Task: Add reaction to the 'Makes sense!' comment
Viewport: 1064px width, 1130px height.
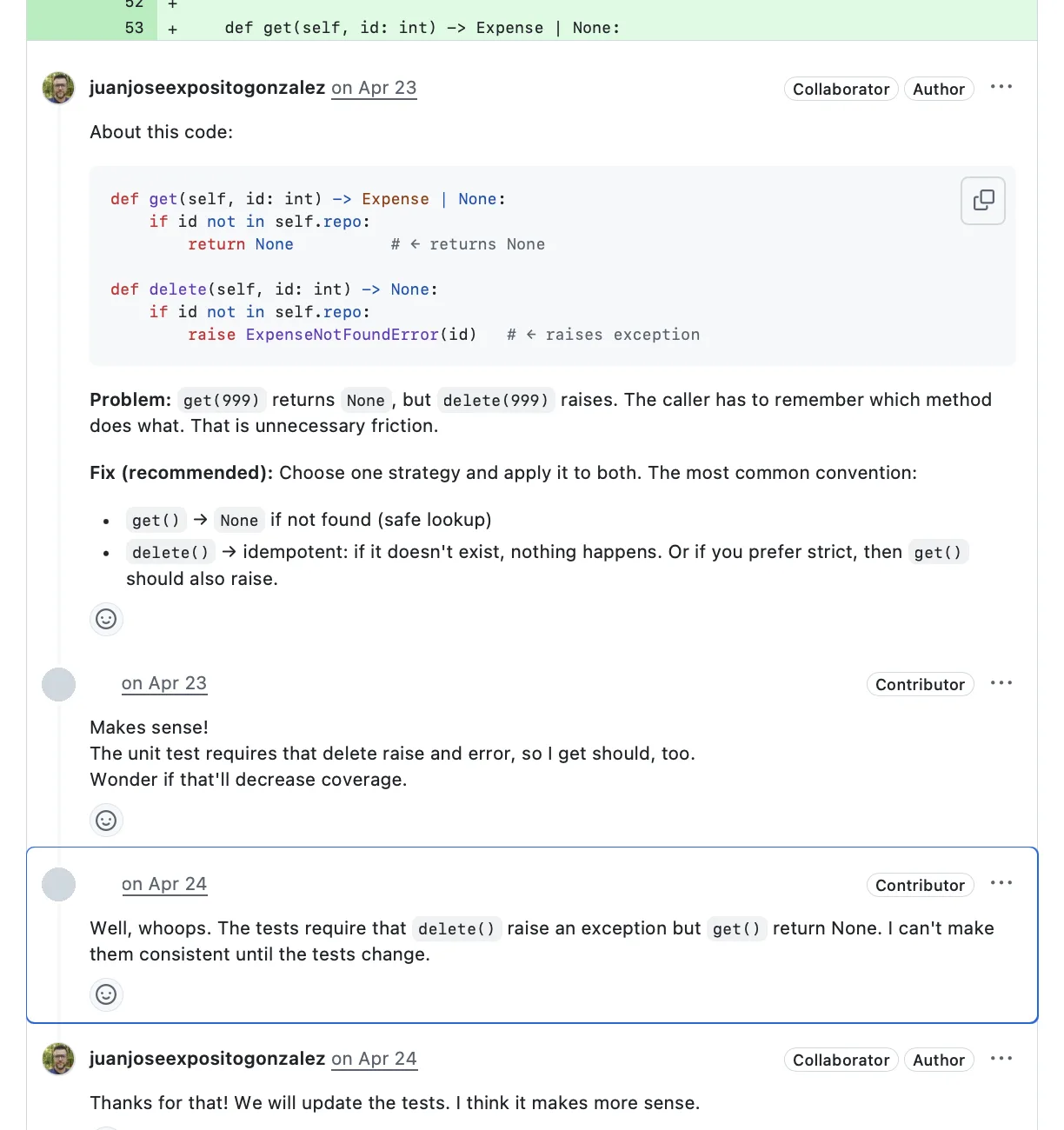Action: point(106,821)
